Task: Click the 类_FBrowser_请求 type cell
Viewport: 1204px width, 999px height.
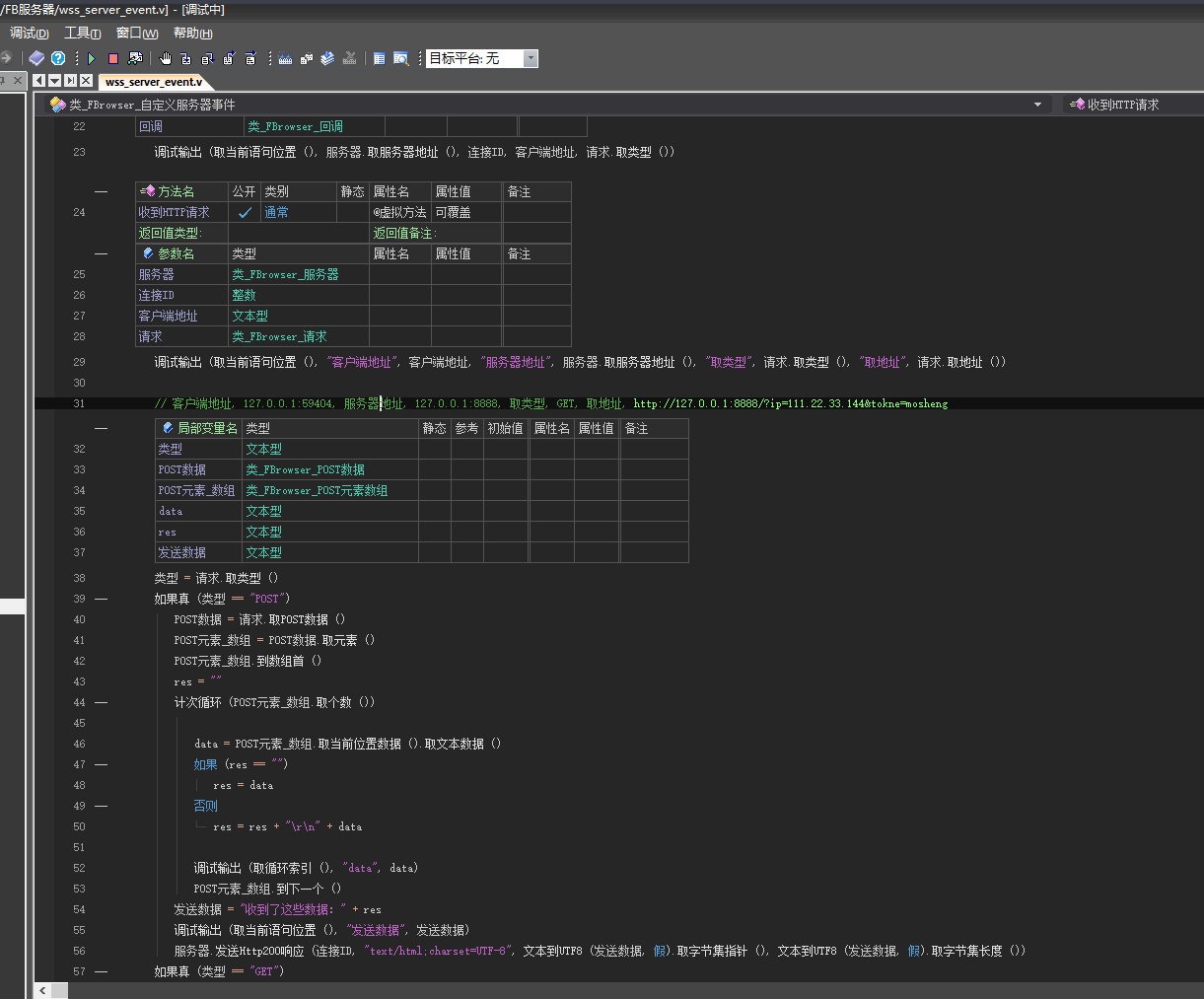Action: tap(299, 336)
